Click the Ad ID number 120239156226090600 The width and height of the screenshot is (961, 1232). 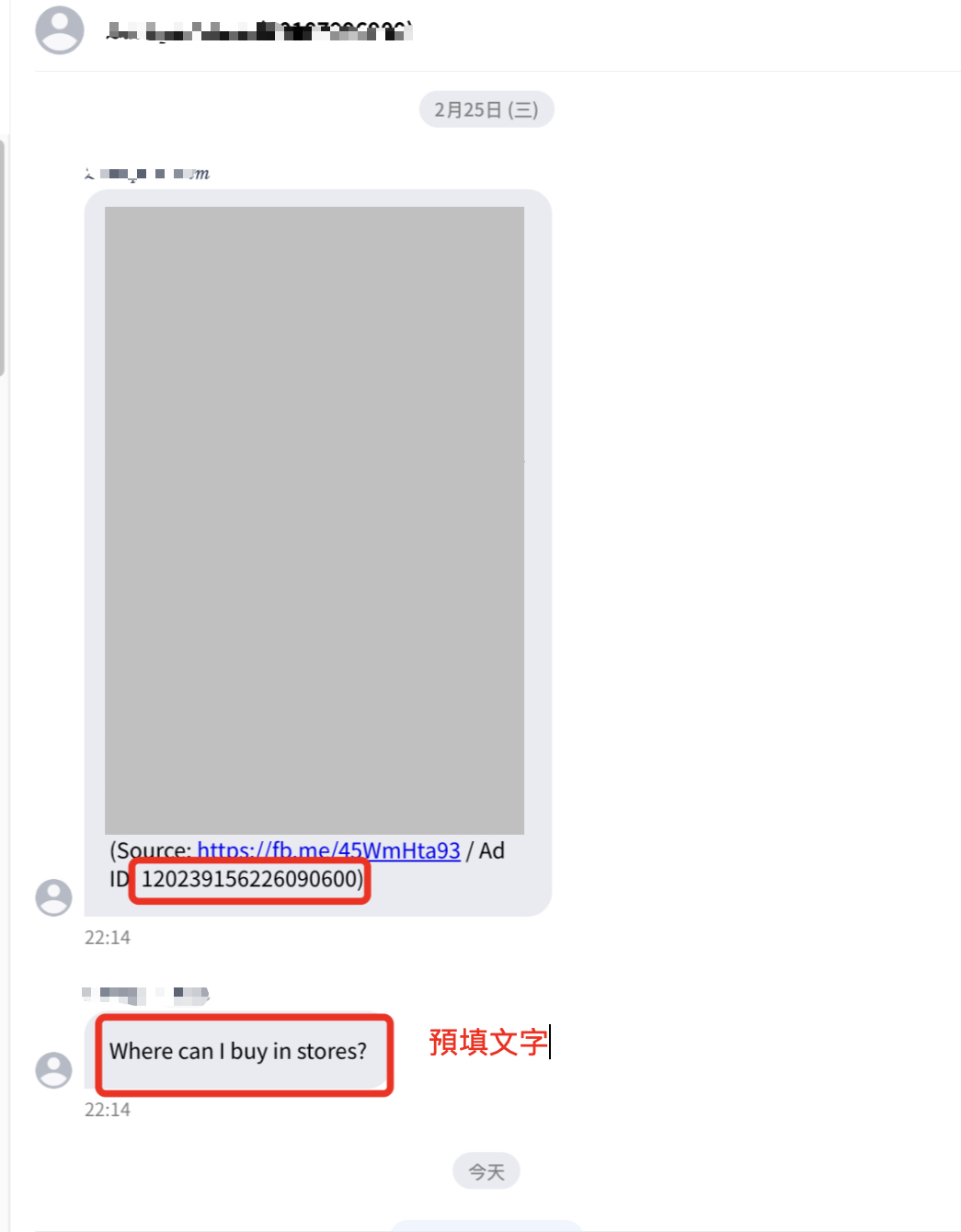click(x=250, y=879)
